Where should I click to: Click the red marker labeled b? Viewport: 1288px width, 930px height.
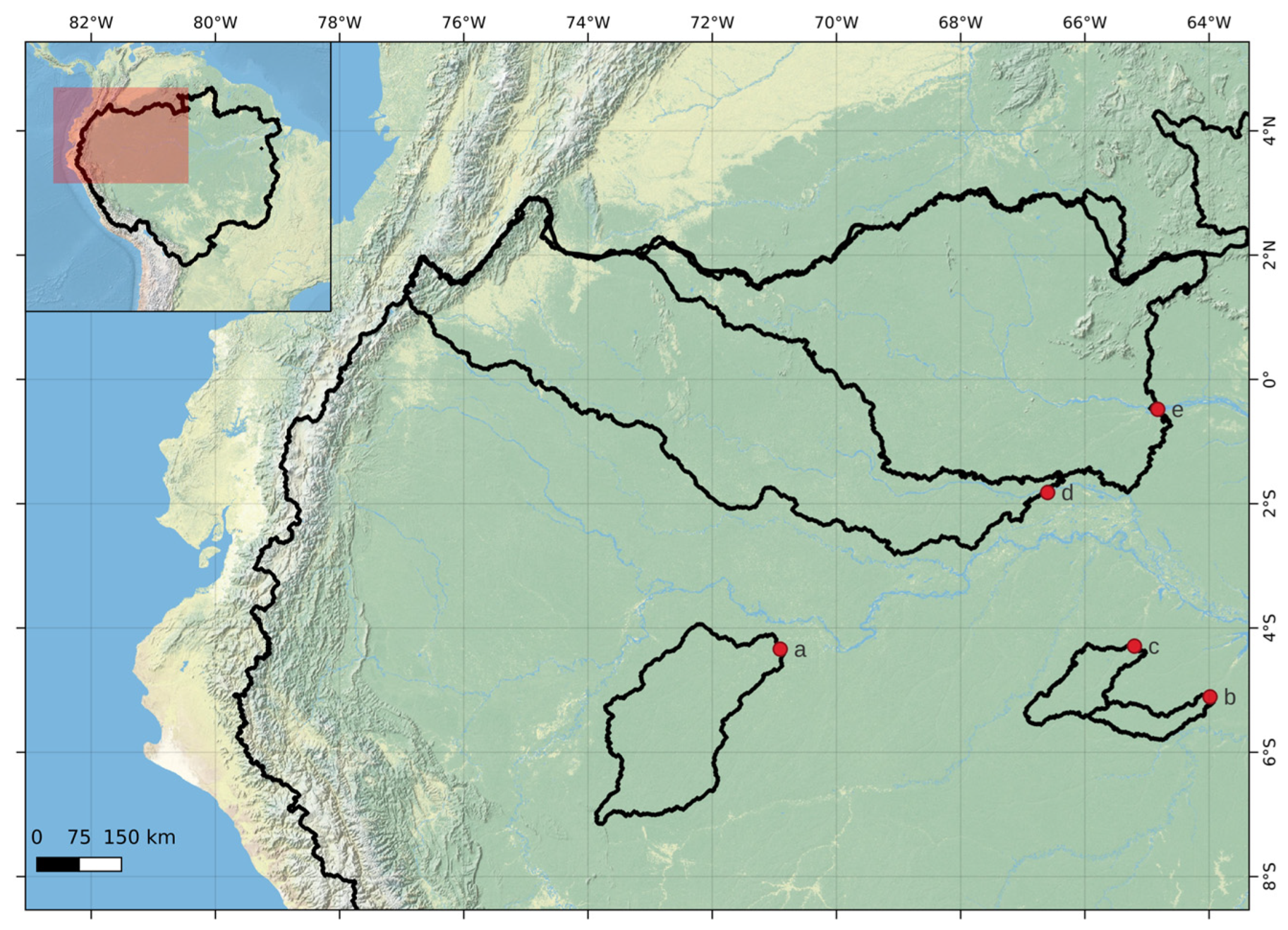click(x=1210, y=696)
